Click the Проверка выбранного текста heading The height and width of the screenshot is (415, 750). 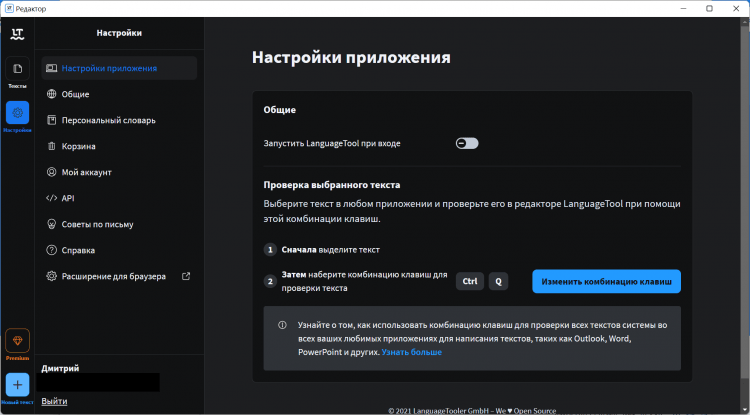tap(332, 185)
